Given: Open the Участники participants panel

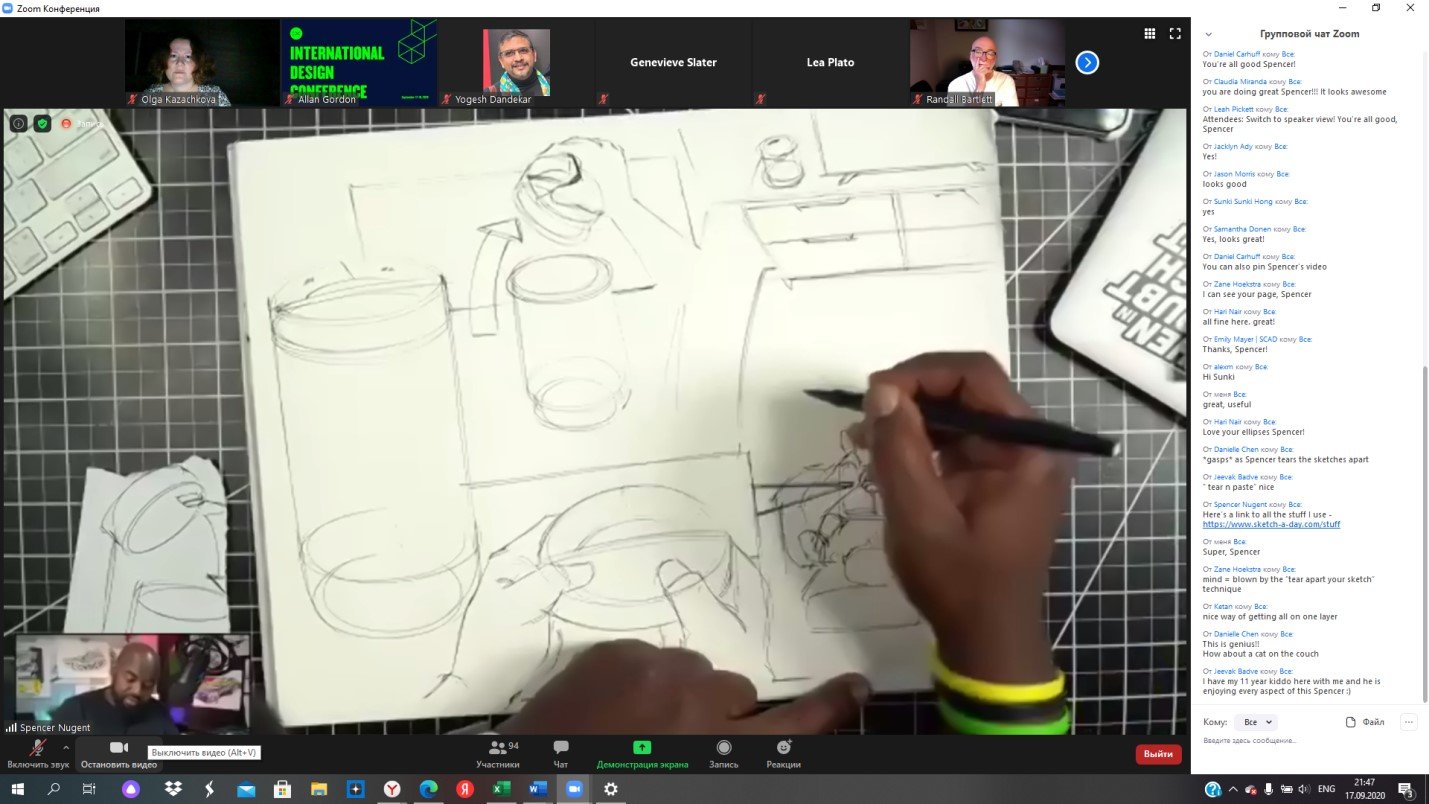Looking at the screenshot, I should 497,754.
